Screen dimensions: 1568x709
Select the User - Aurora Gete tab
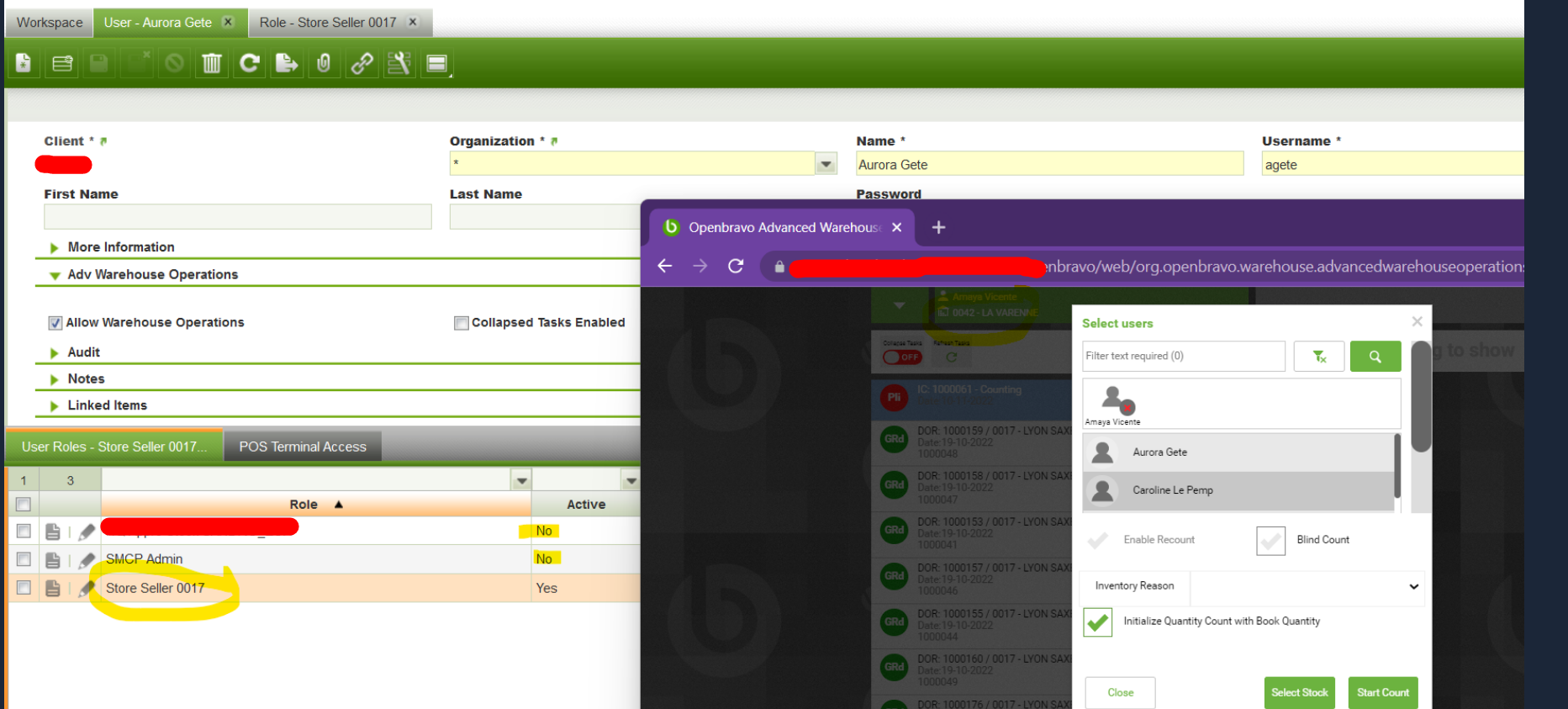(x=169, y=23)
